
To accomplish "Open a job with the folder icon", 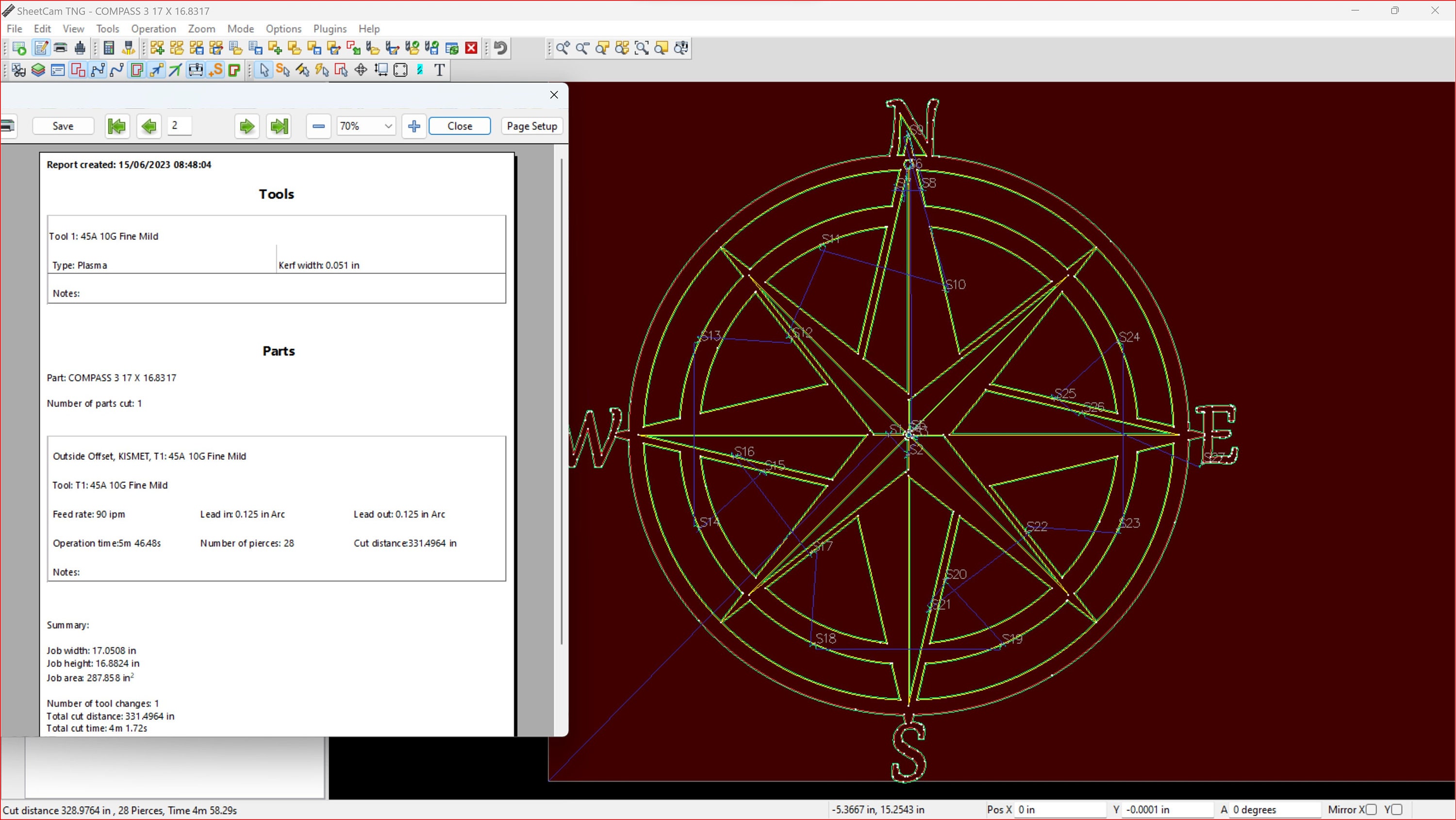I will (x=177, y=48).
